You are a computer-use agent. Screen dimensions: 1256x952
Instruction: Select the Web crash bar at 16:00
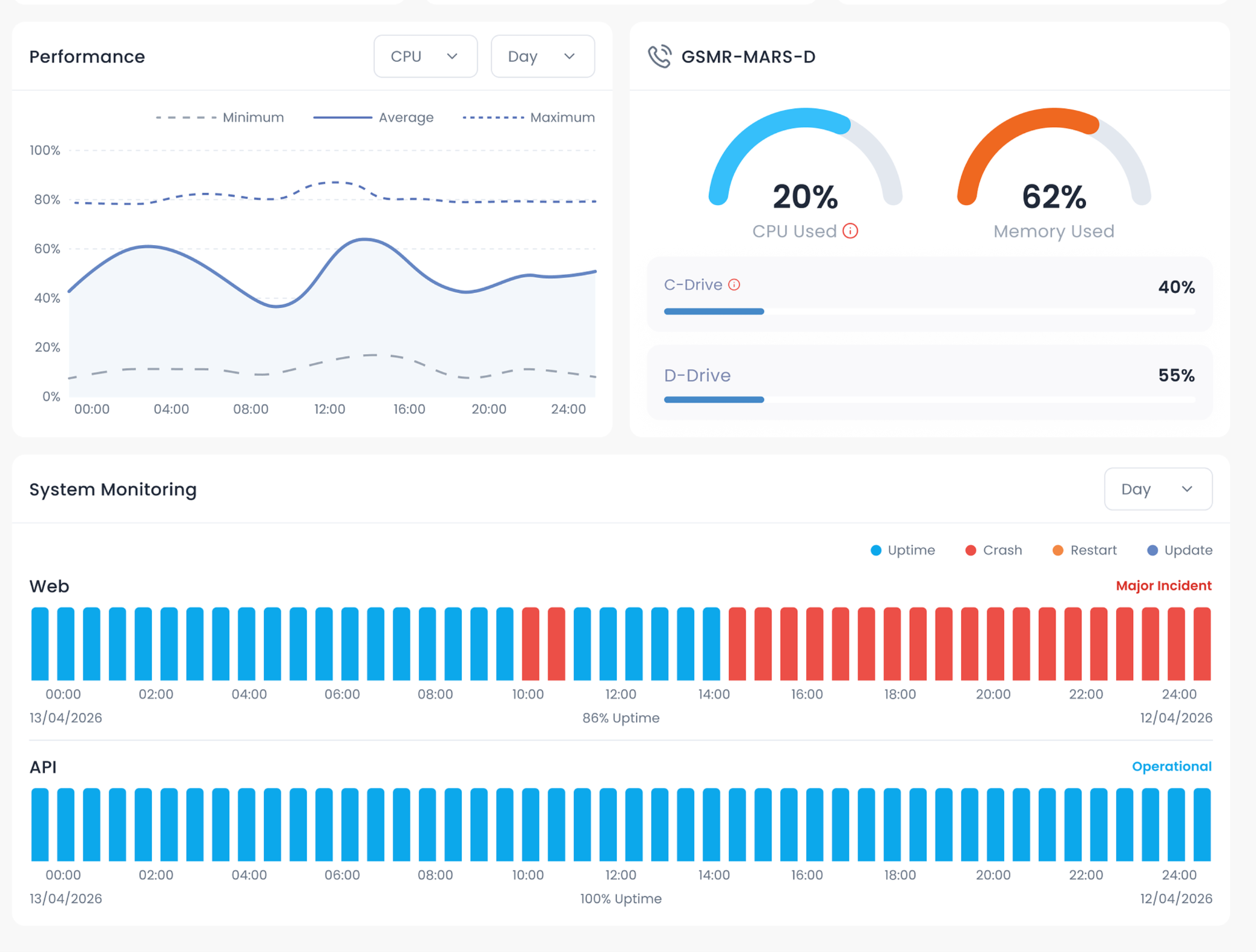click(815, 644)
